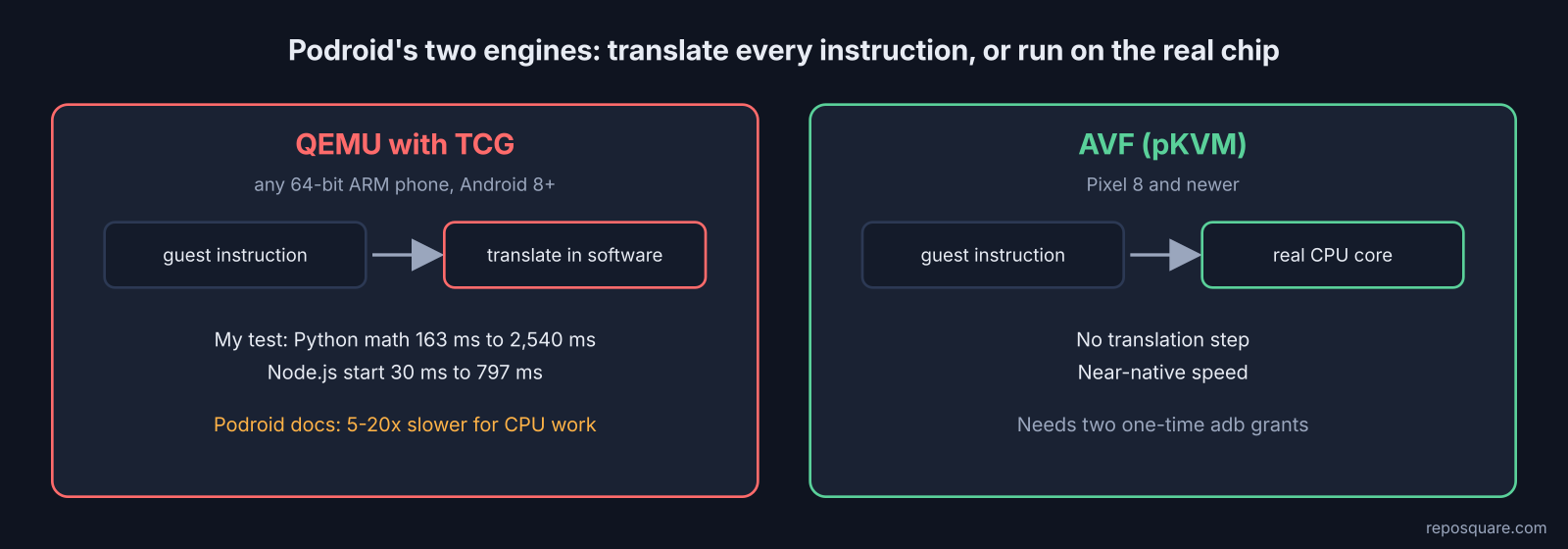Select the "AVF (pKVM)" heading
Screen dimensions: 1568x549
[x=1162, y=144]
